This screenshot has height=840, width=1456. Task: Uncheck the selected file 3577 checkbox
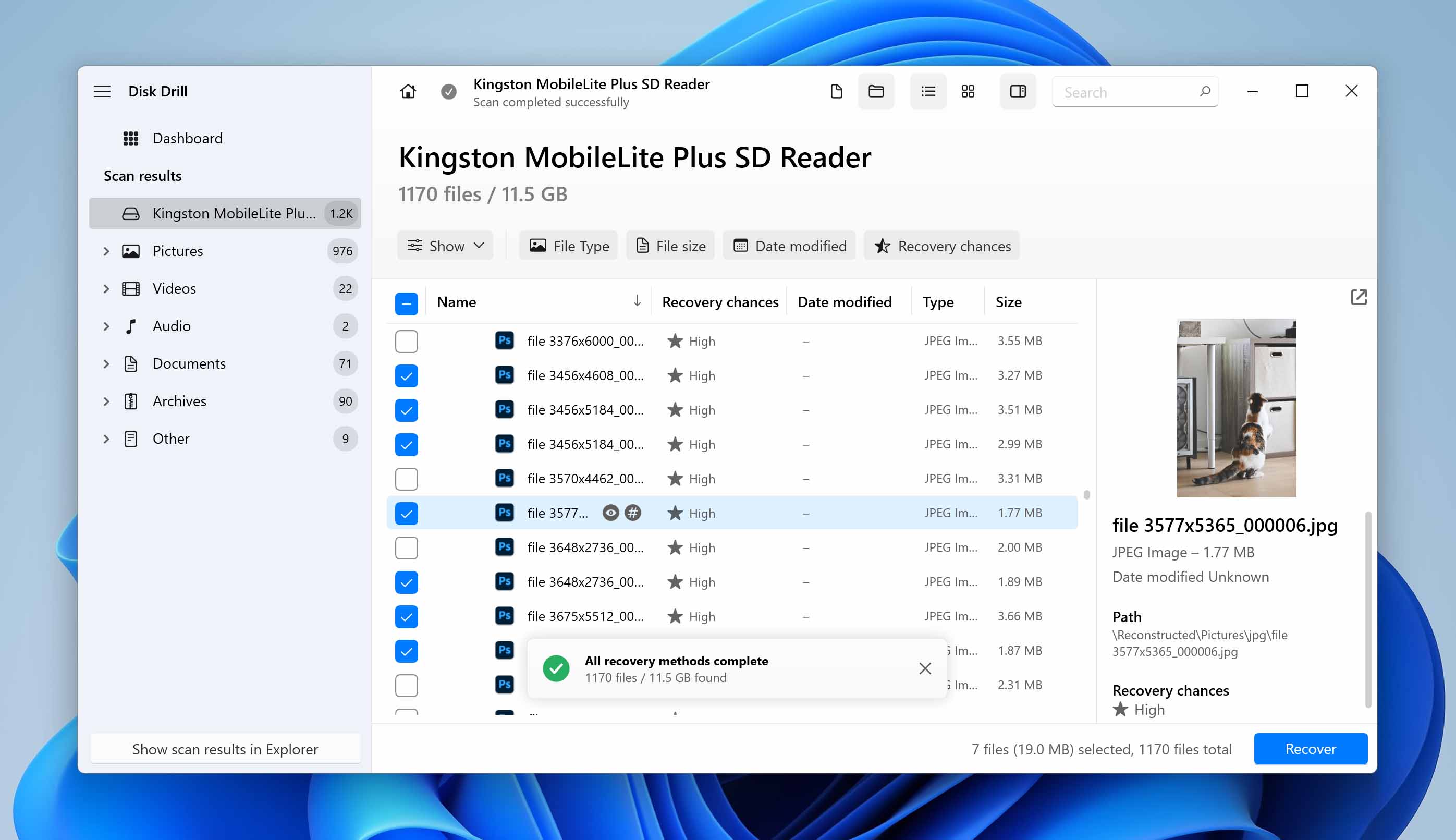tap(407, 513)
